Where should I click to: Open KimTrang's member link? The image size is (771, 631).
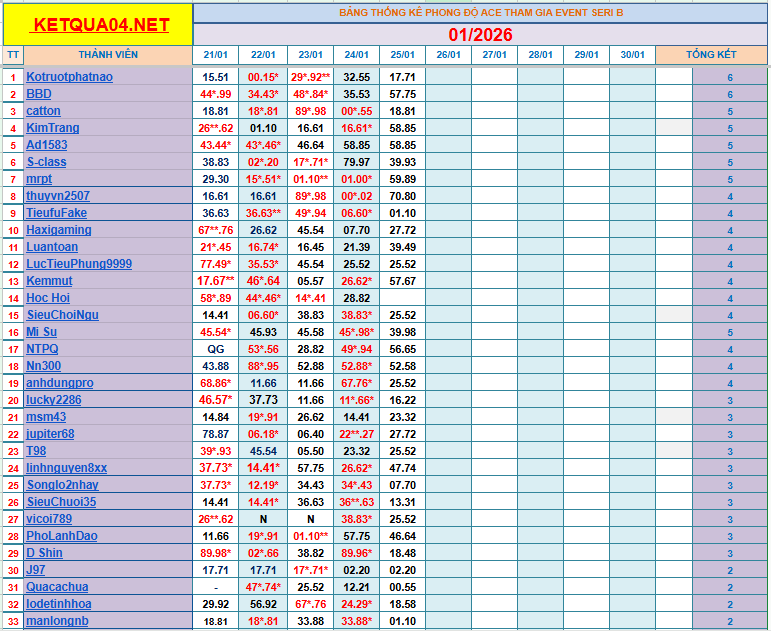click(x=53, y=128)
